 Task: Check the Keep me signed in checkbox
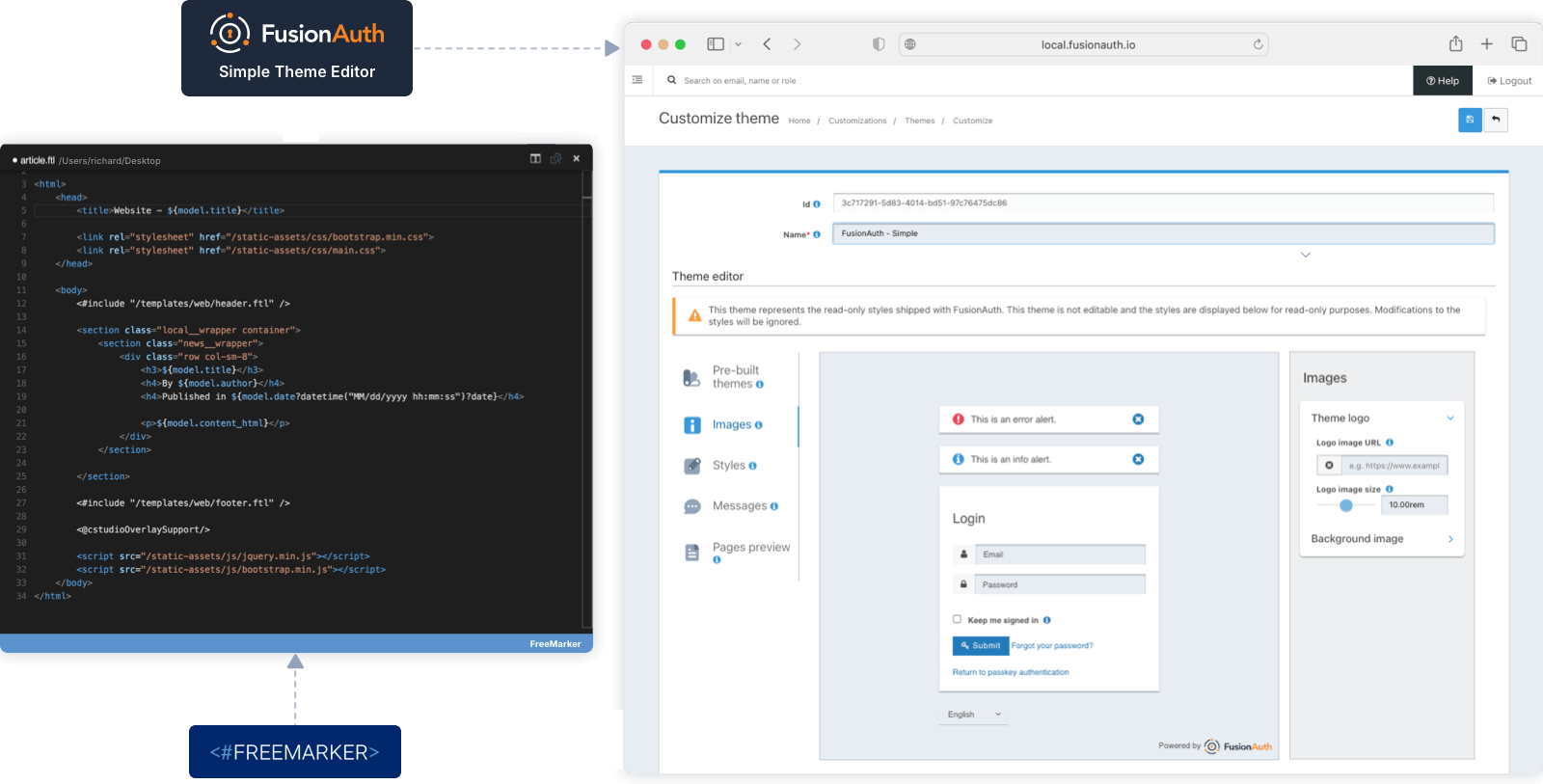pyautogui.click(x=958, y=619)
